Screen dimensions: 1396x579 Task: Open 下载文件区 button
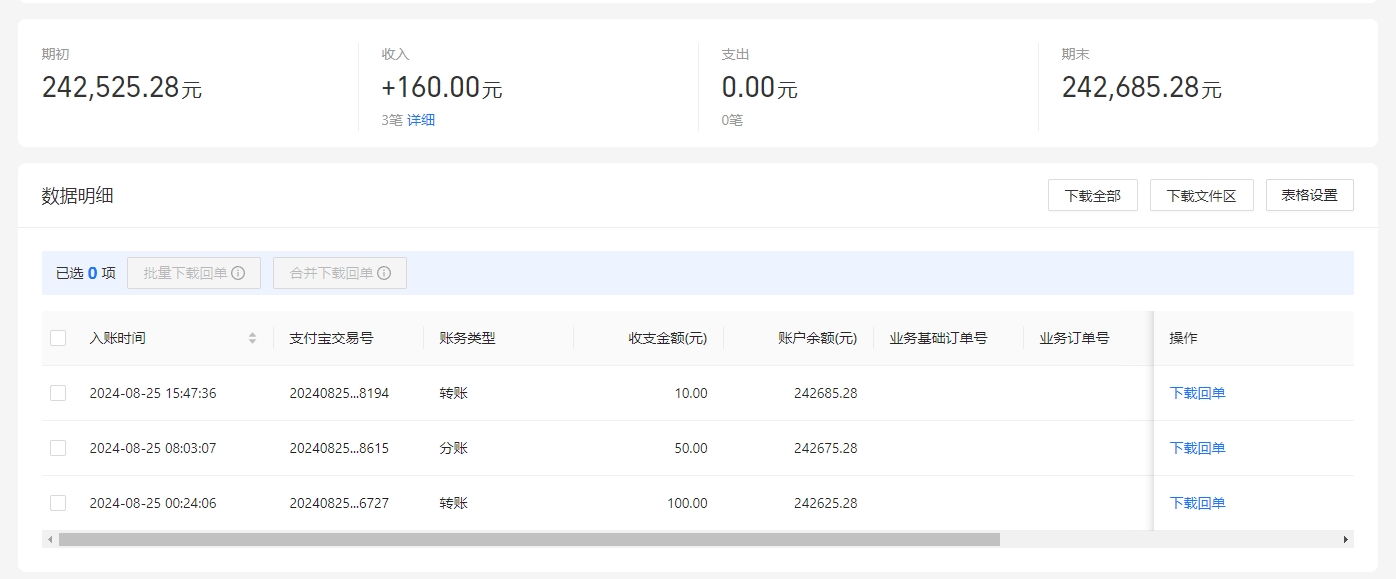1201,195
